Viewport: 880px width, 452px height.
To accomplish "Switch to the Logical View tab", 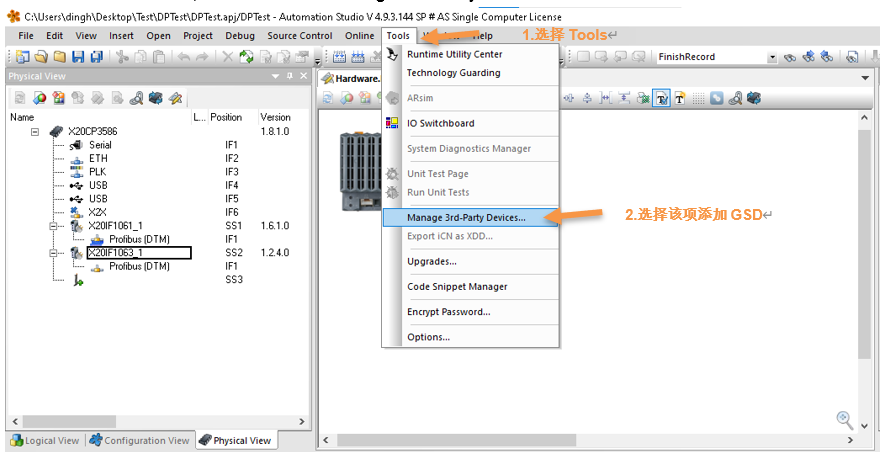I will coord(45,440).
